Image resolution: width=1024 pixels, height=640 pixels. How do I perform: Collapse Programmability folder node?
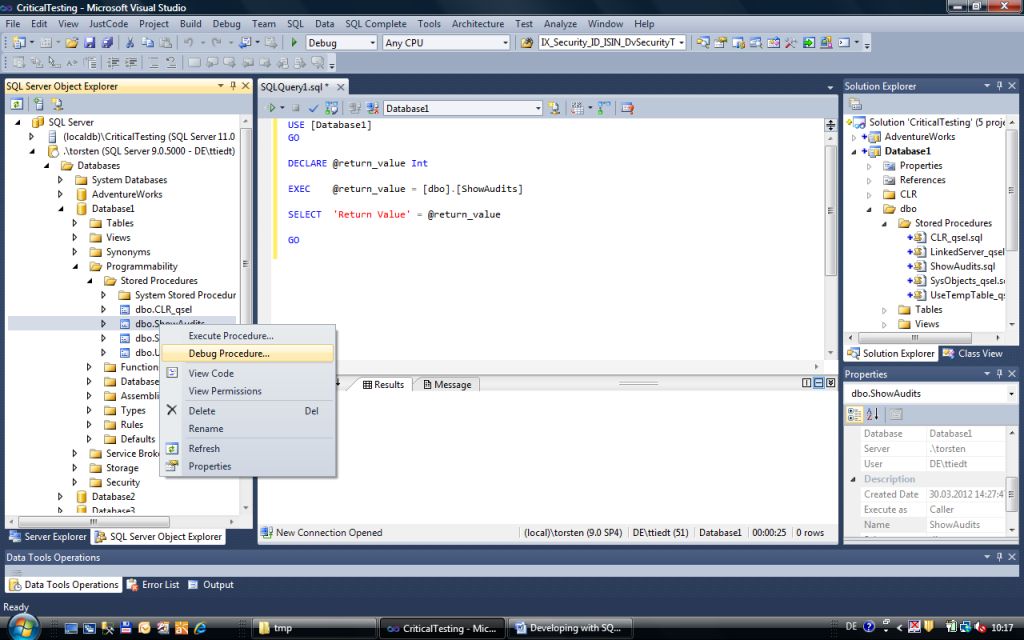[x=74, y=266]
